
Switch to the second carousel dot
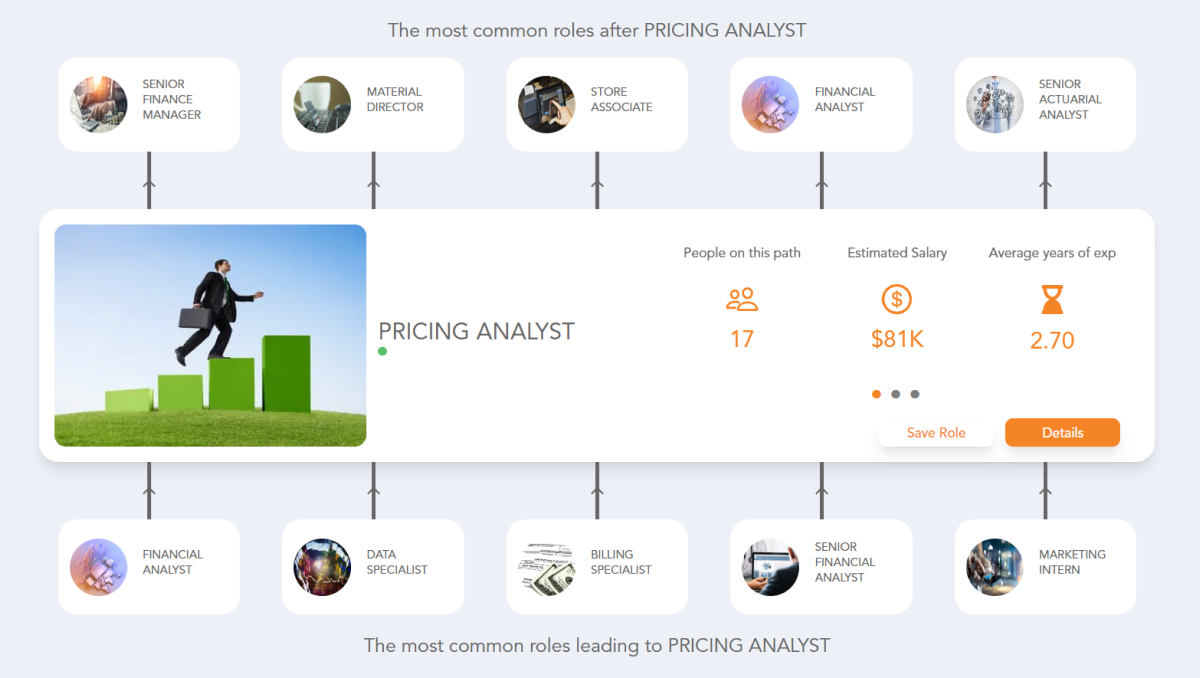click(x=896, y=394)
